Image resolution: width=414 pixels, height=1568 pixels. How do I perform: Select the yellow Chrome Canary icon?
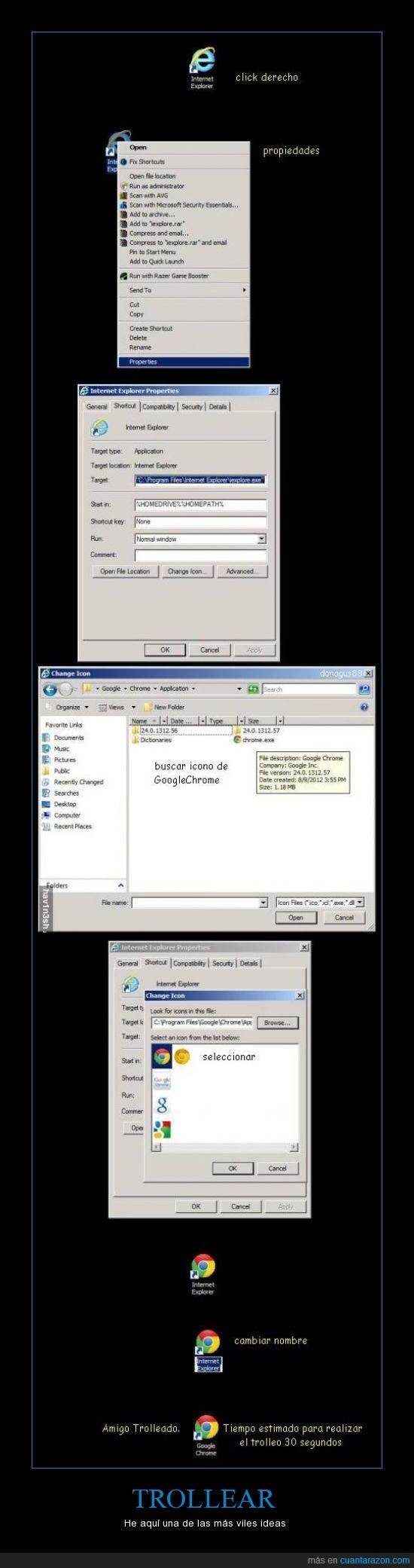pos(181,1057)
